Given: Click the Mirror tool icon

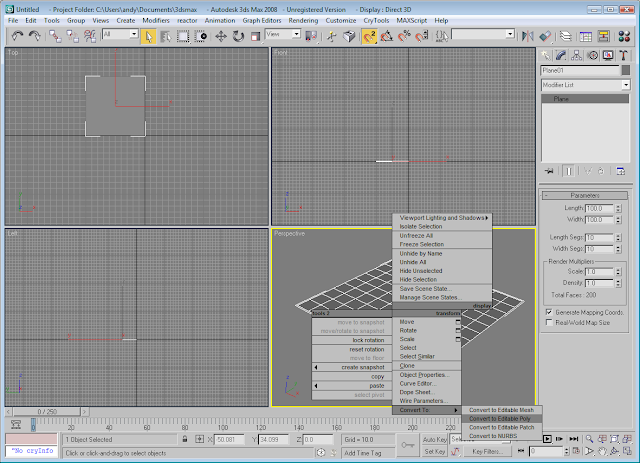Looking at the screenshot, I should (x=527, y=36).
